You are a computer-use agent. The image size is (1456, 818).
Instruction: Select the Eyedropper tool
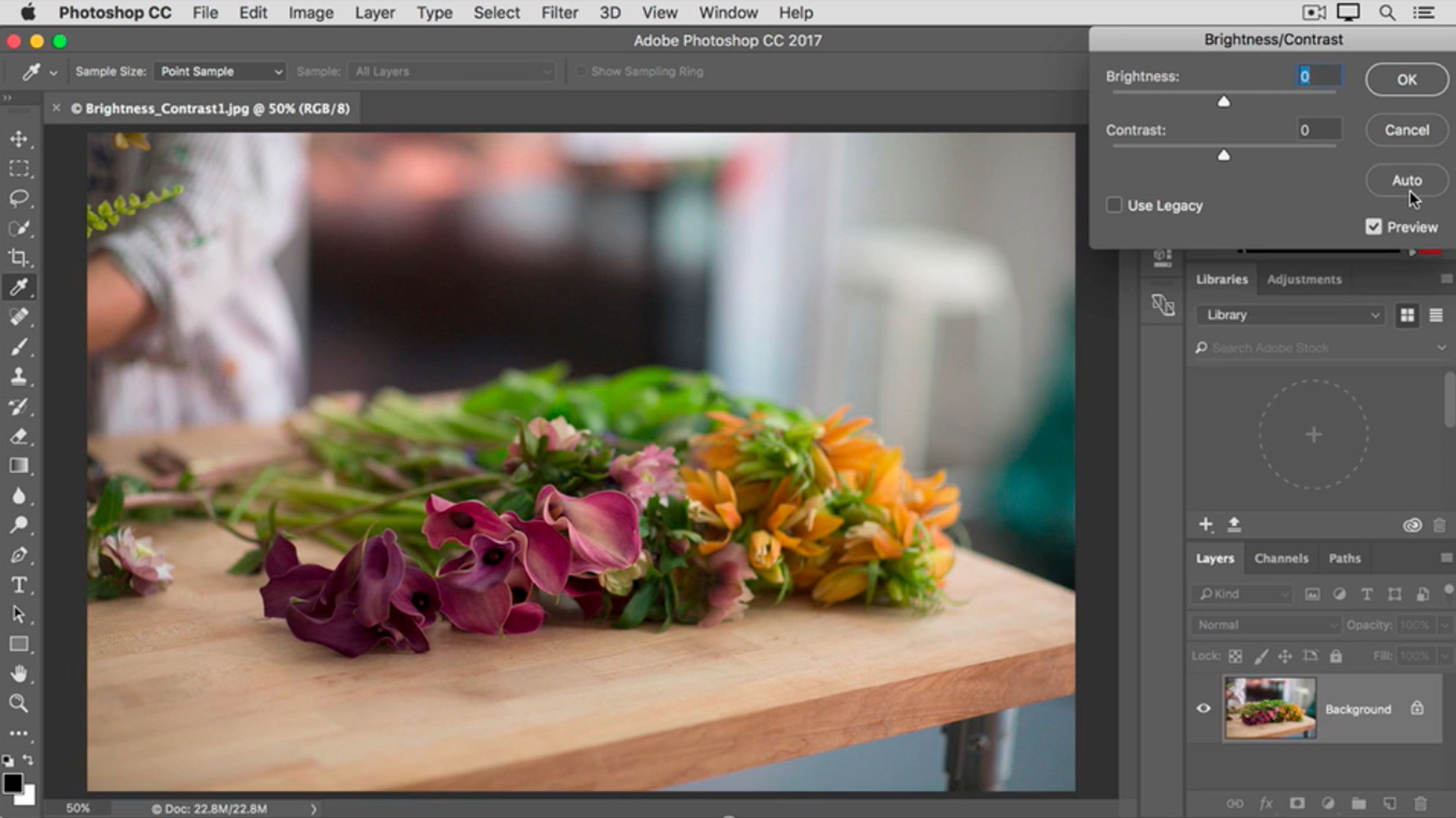(19, 287)
